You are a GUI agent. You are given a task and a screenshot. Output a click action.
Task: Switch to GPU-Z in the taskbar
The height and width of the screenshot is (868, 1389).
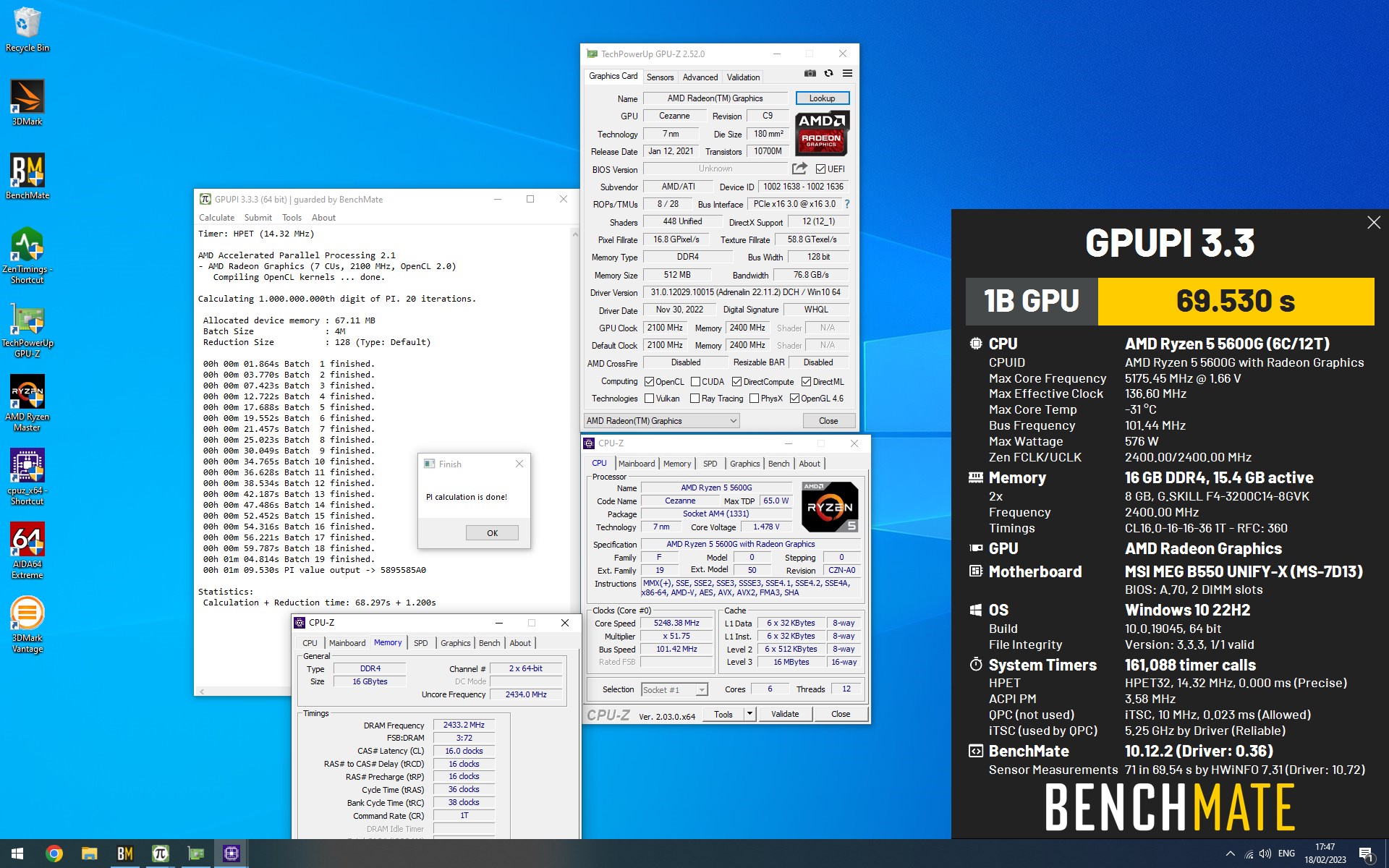[195, 854]
